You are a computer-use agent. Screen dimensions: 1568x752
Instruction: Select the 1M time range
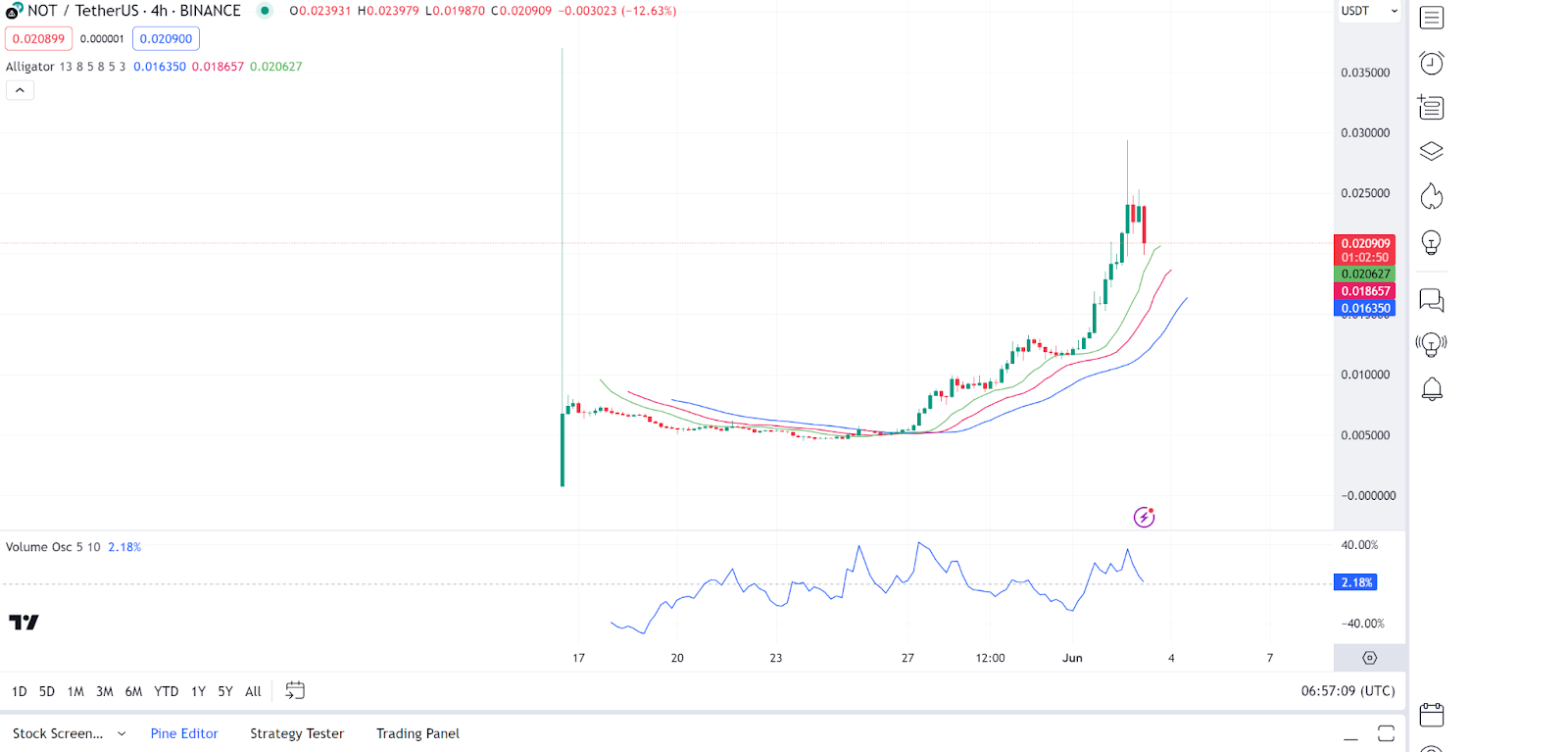tap(75, 691)
